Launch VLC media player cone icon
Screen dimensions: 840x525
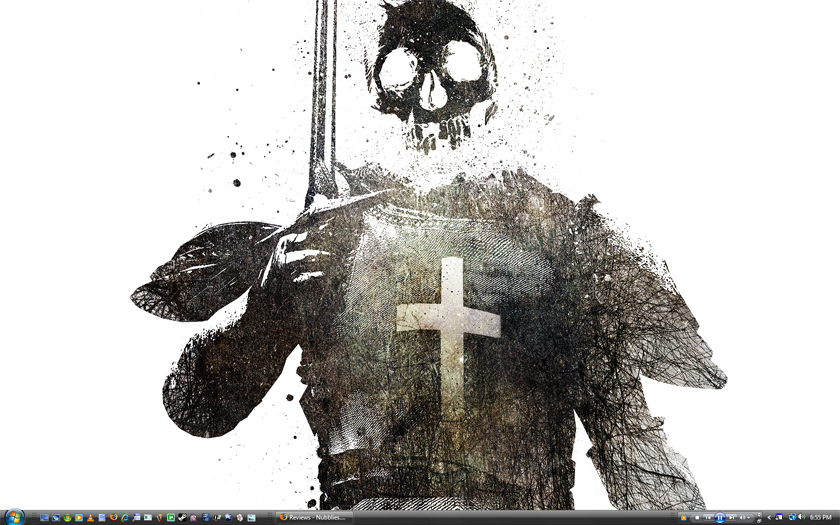coord(91,518)
